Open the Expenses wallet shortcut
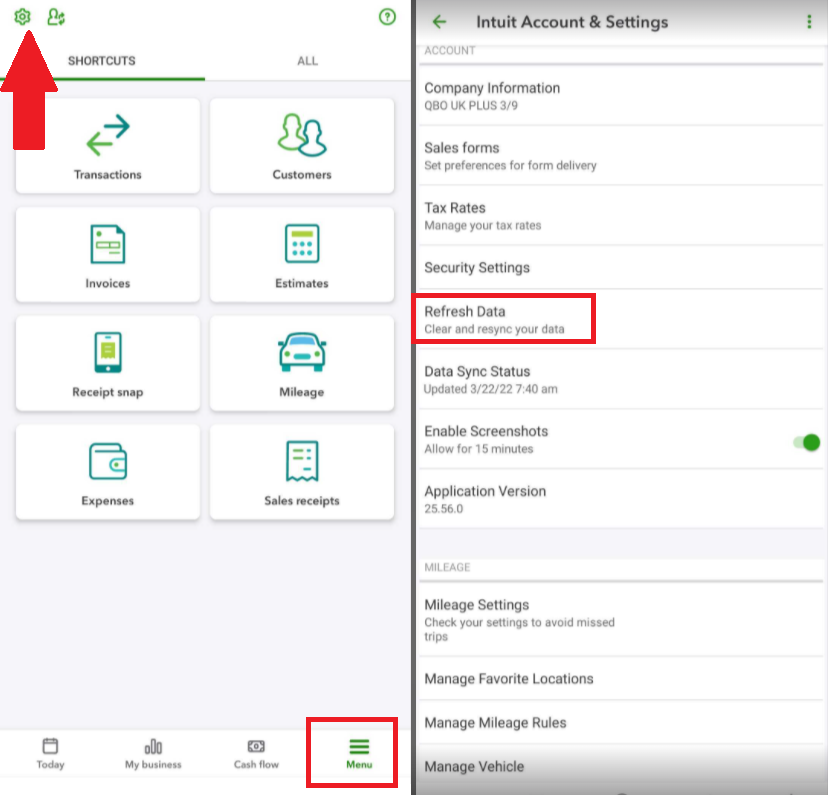 click(x=108, y=472)
